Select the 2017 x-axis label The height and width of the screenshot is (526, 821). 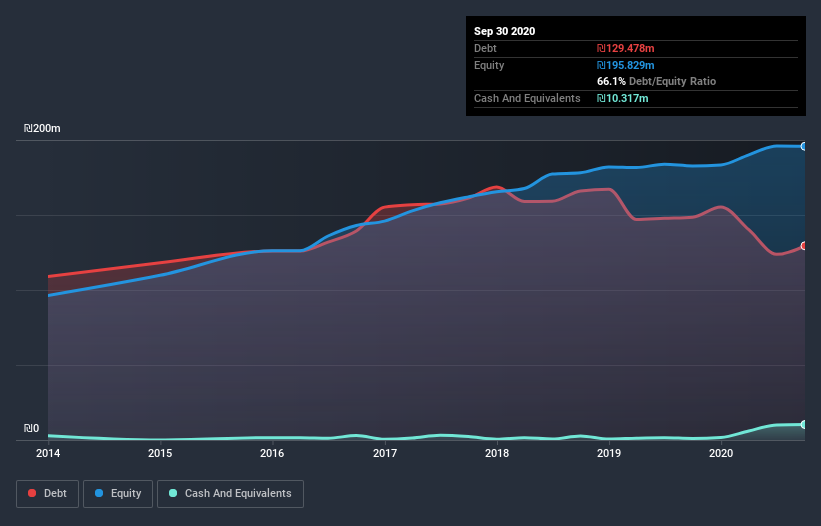(x=384, y=453)
